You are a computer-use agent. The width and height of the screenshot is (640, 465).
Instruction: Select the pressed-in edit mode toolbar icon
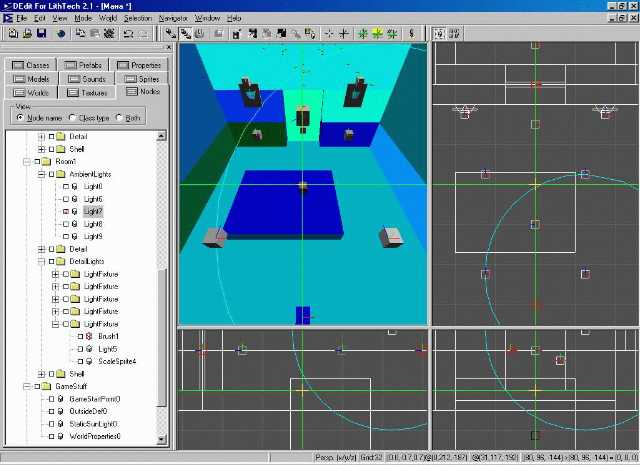tap(186, 33)
